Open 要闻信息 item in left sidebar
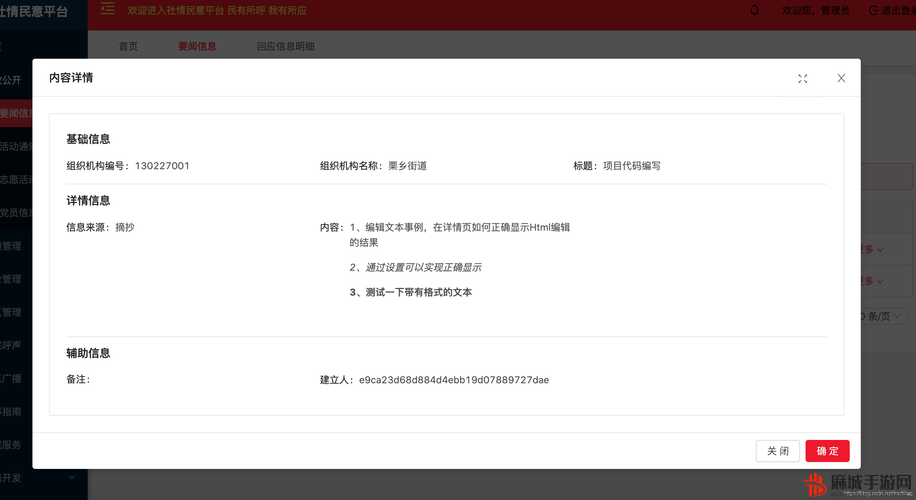 pyautogui.click(x=16, y=113)
